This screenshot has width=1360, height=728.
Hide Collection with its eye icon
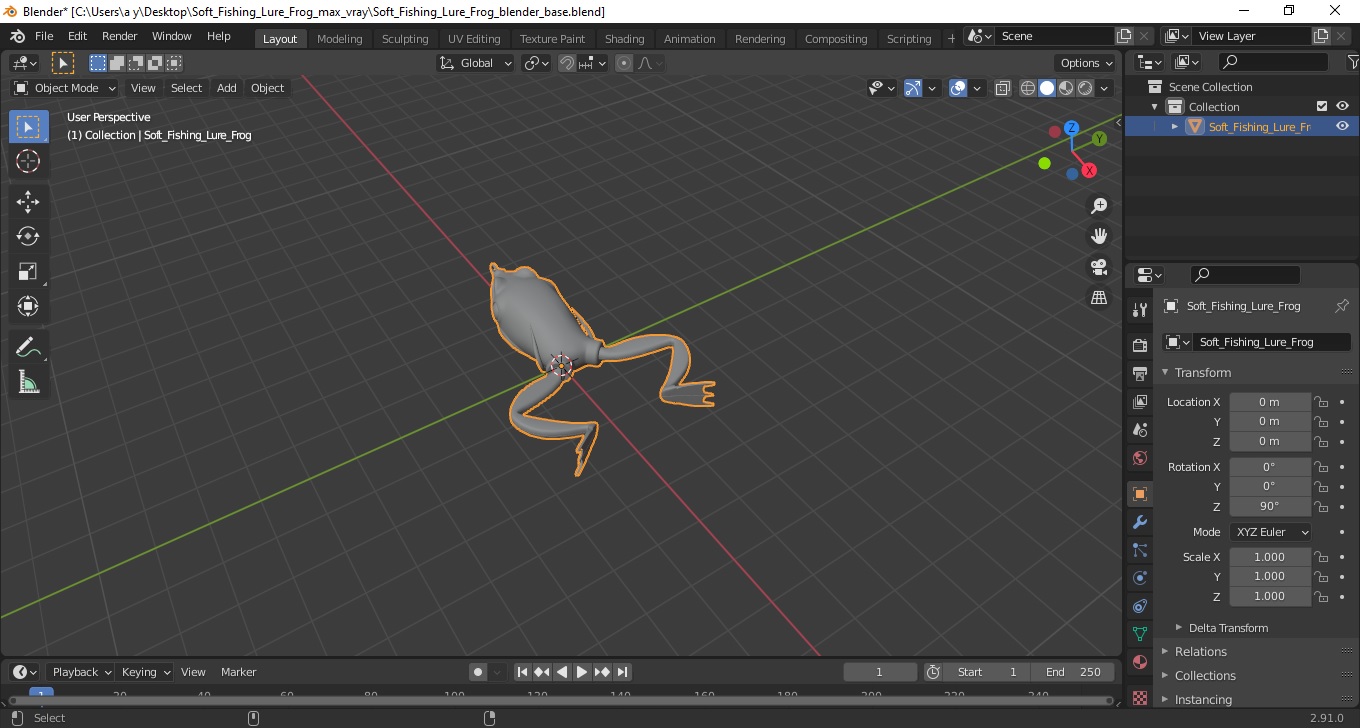coord(1342,106)
